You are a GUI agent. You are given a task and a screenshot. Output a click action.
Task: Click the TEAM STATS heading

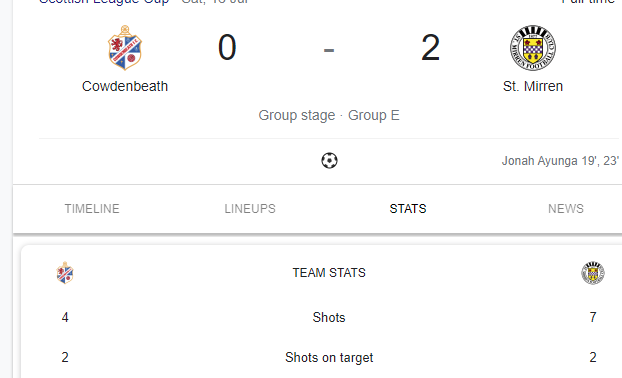(329, 273)
